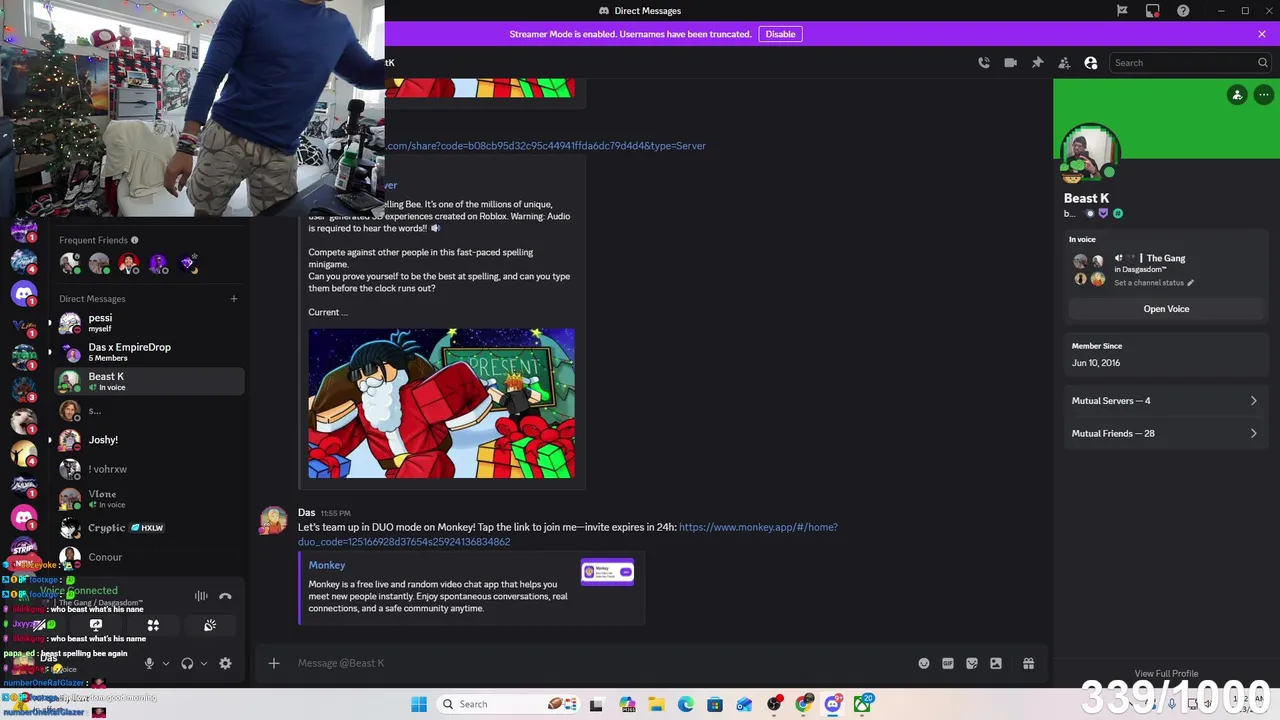Image resolution: width=1280 pixels, height=720 pixels.
Task: Send a gift in message bar
Action: coord(1028,663)
